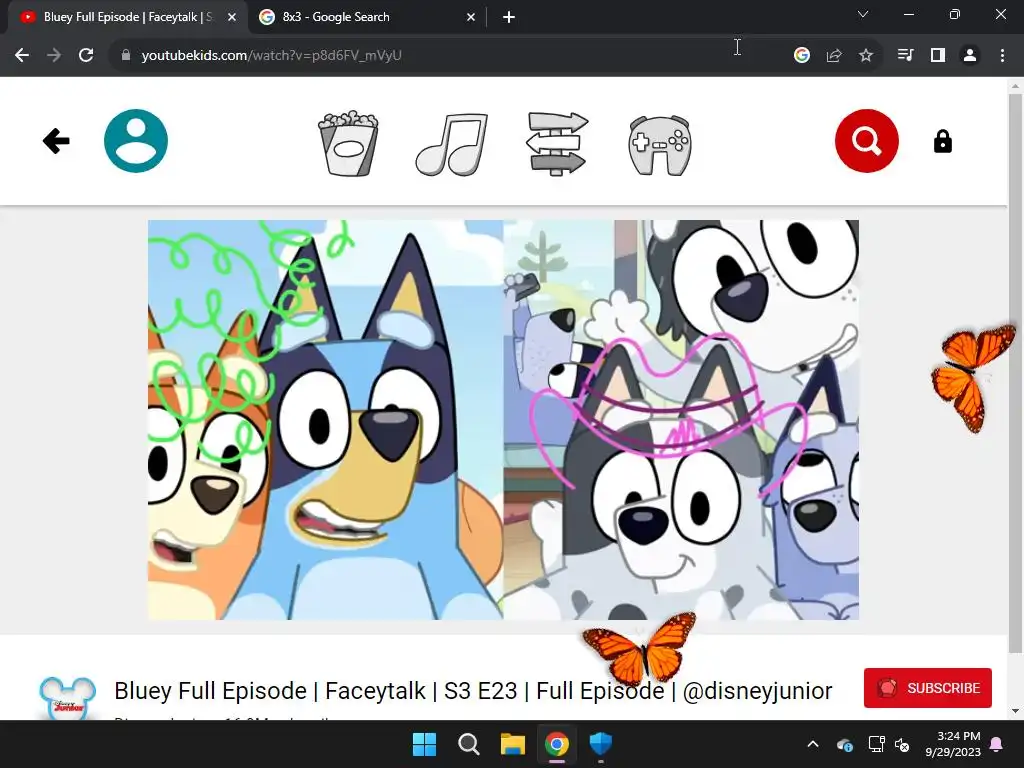Open Windows Security shield in taskbar
Image resolution: width=1024 pixels, height=768 pixels.
point(600,744)
